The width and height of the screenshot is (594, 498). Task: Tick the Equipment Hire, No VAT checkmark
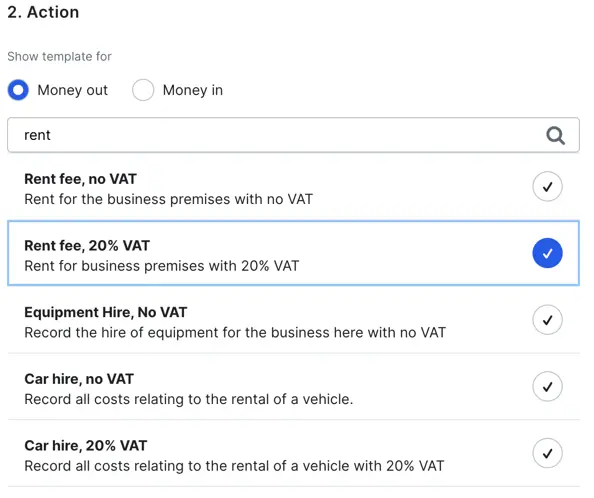coord(547,320)
